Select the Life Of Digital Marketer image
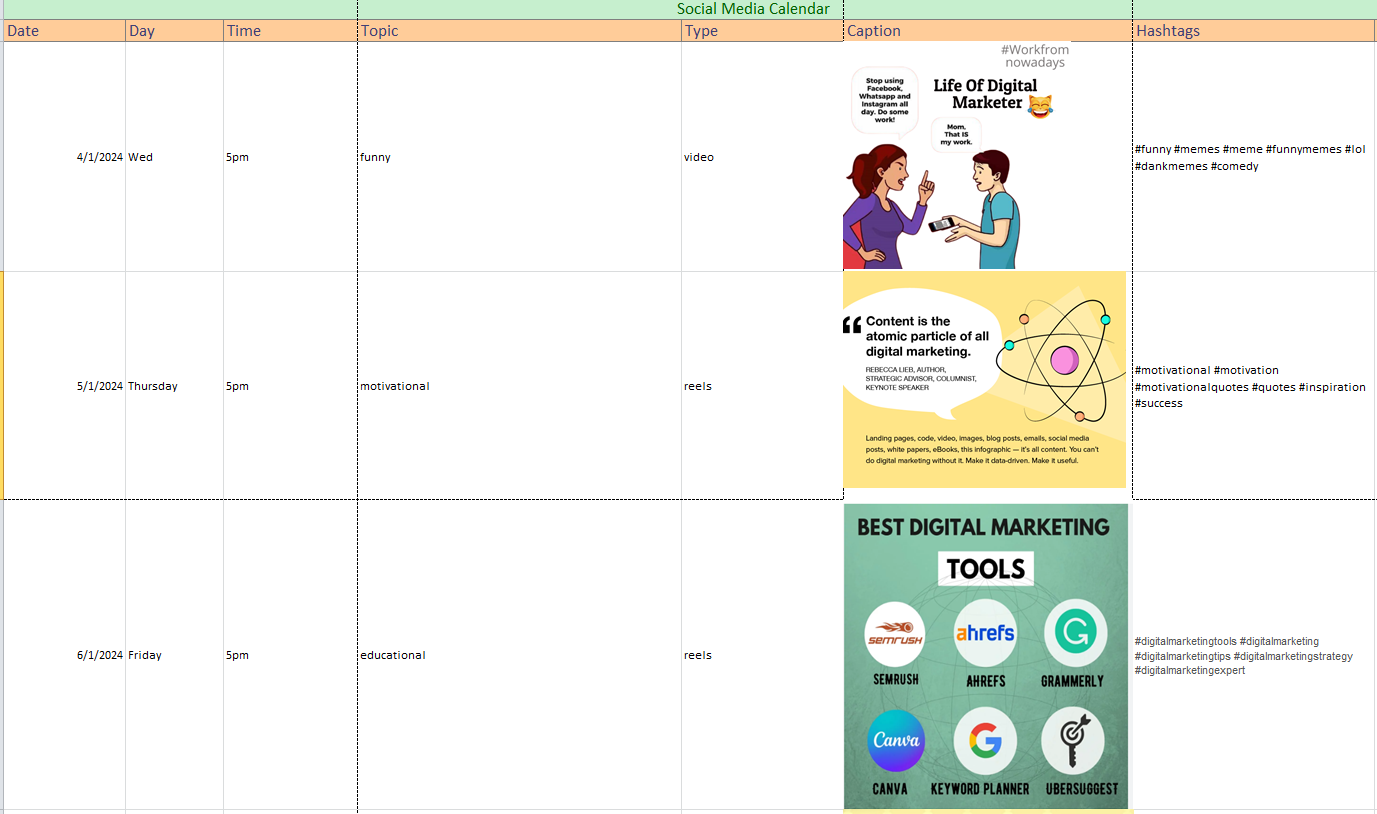Screen dimensions: 1377x814 click(x=957, y=156)
